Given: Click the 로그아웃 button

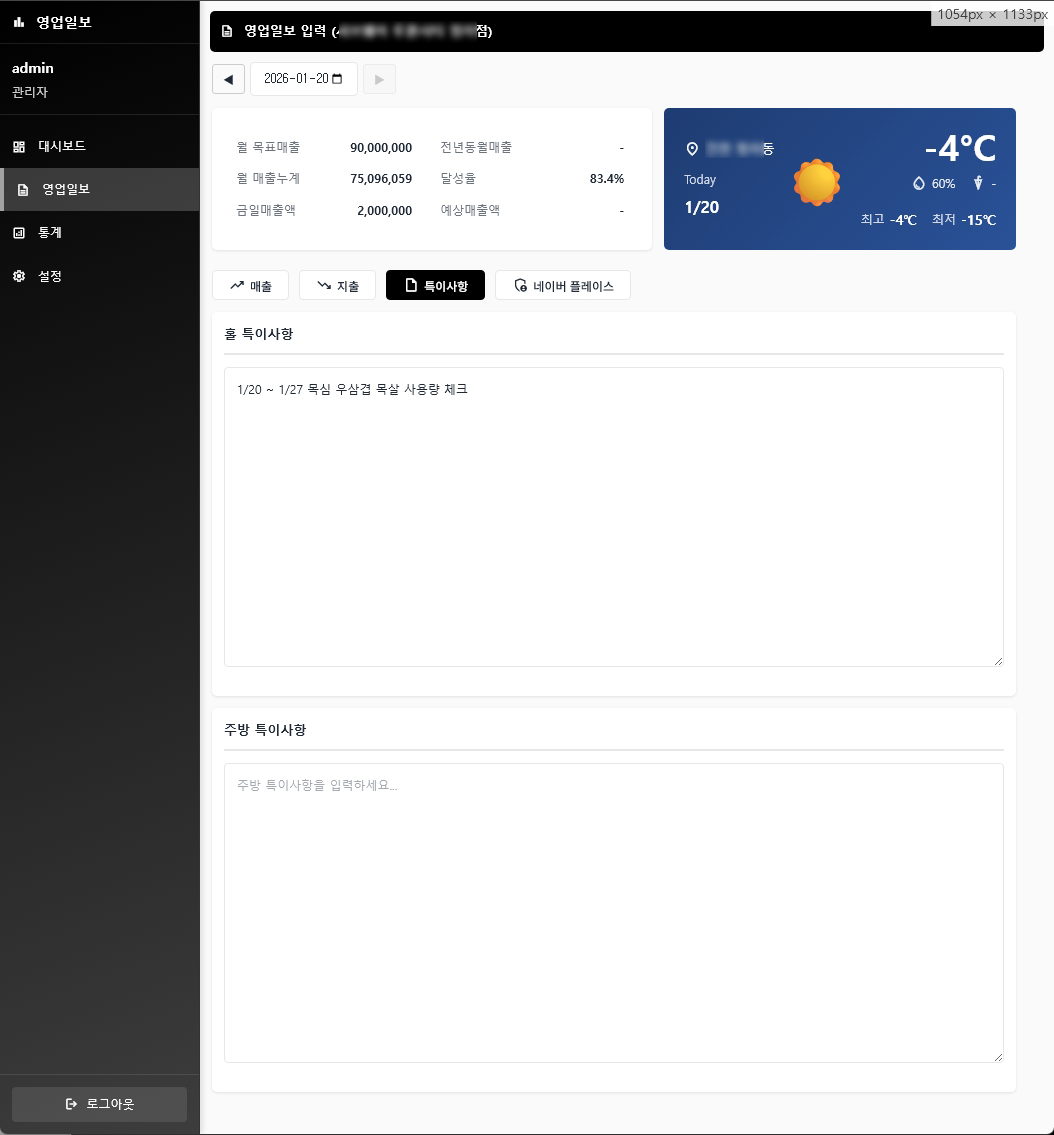Looking at the screenshot, I should coord(99,1104).
